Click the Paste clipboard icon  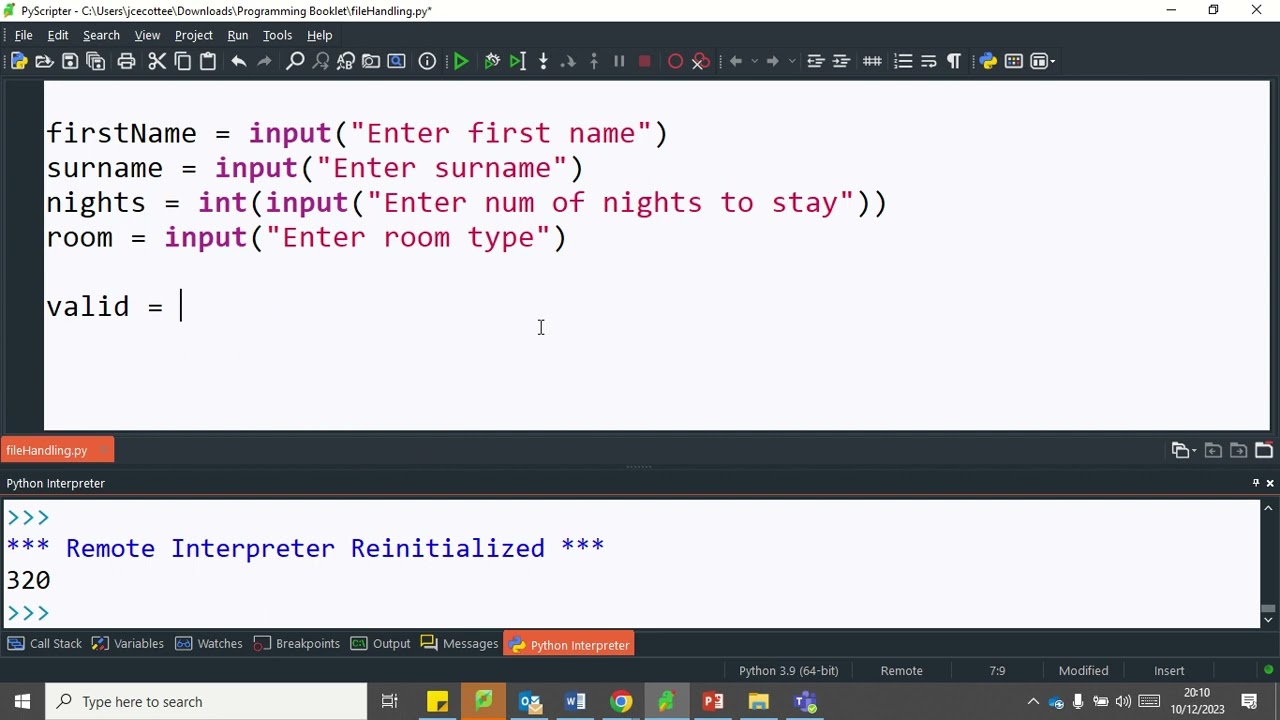(x=208, y=61)
